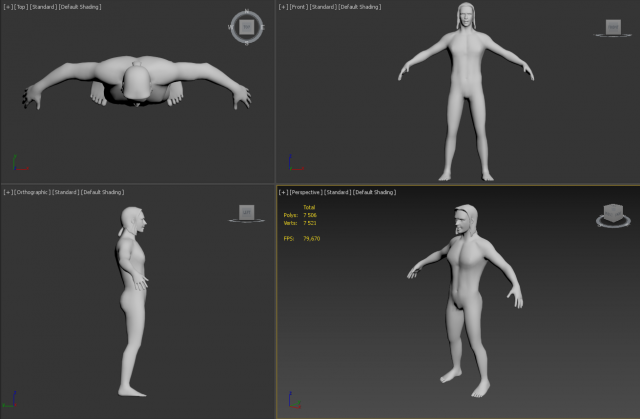Open [Default Shading] menu in Perspective viewport
This screenshot has height=419, width=640.
click(x=374, y=192)
